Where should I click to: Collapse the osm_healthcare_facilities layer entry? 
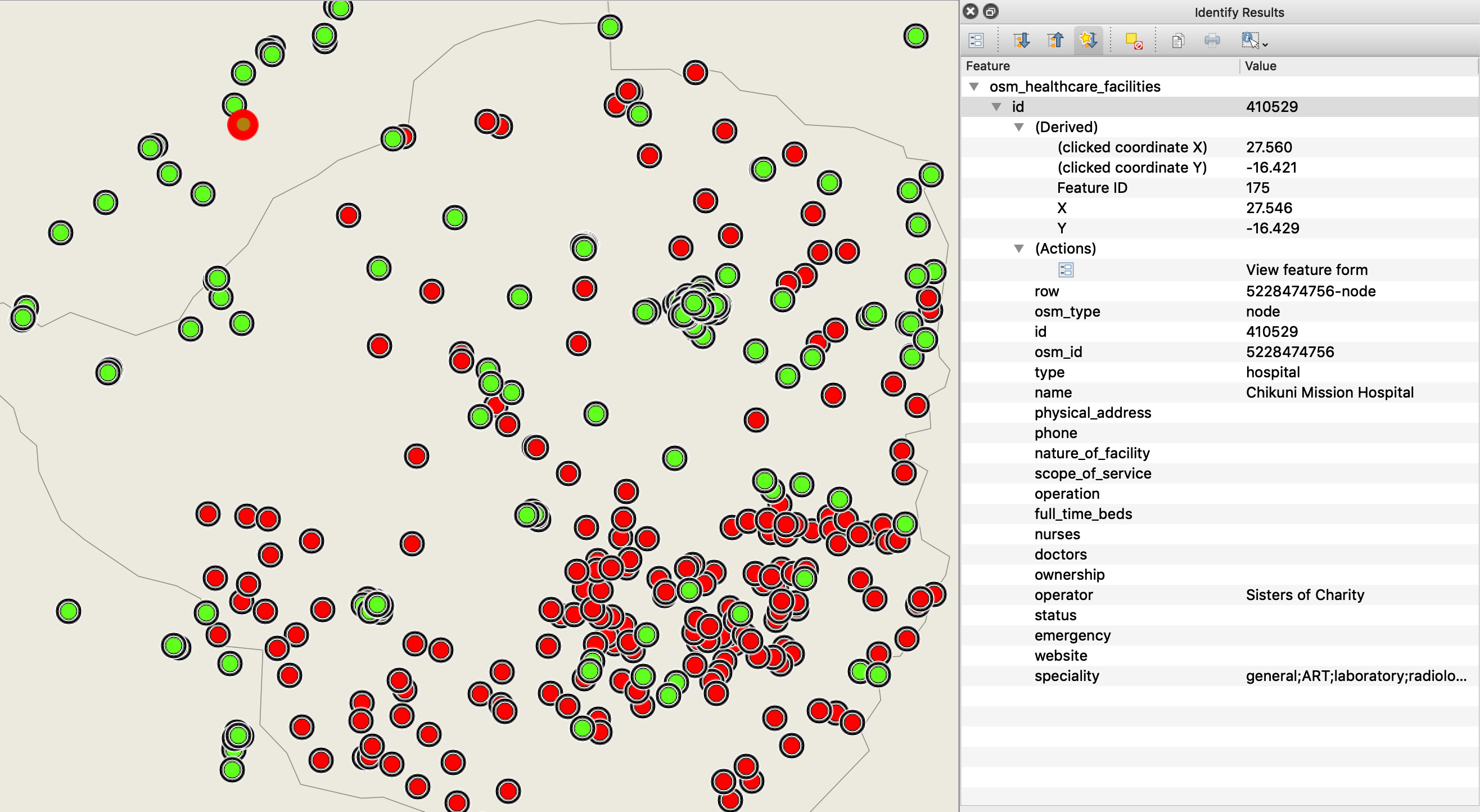(974, 86)
